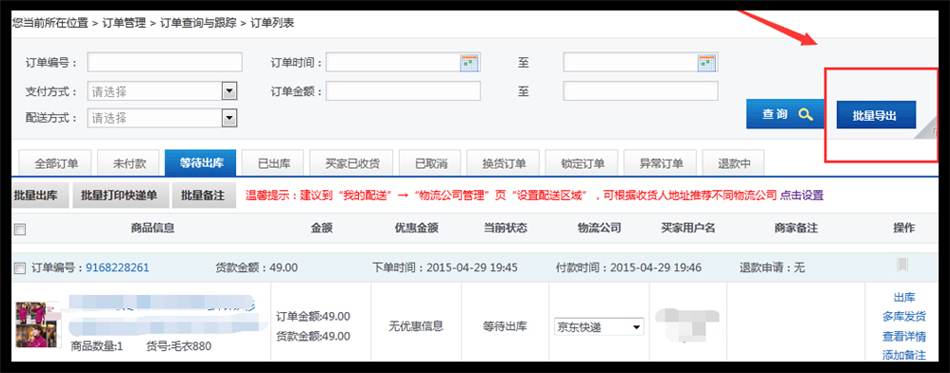Focus the 订单时间 end date field
The width and height of the screenshot is (950, 373).
click(x=640, y=62)
